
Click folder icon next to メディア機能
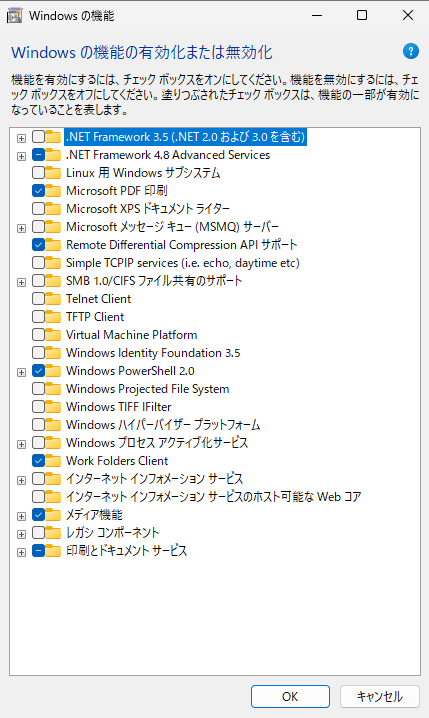pyautogui.click(x=53, y=515)
